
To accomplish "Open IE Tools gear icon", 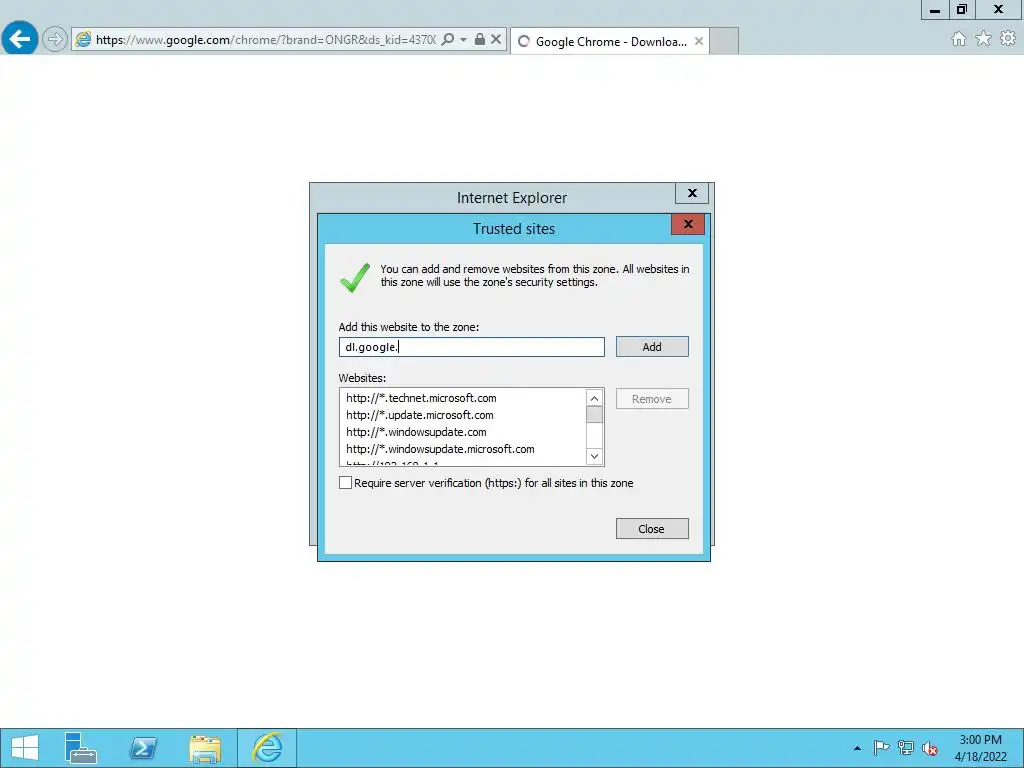I will pos(1008,39).
